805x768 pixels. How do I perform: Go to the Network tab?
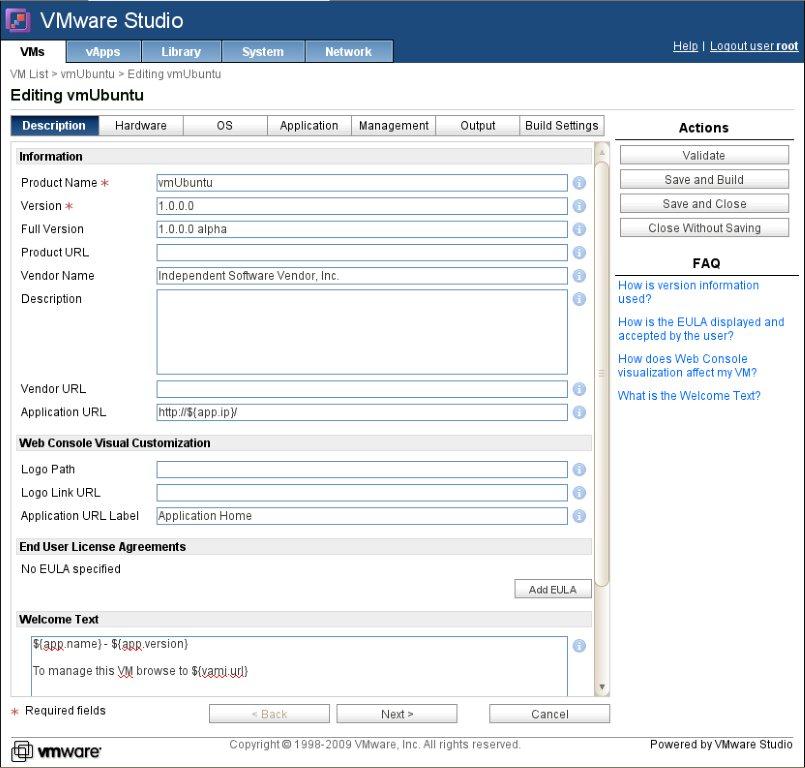[349, 52]
